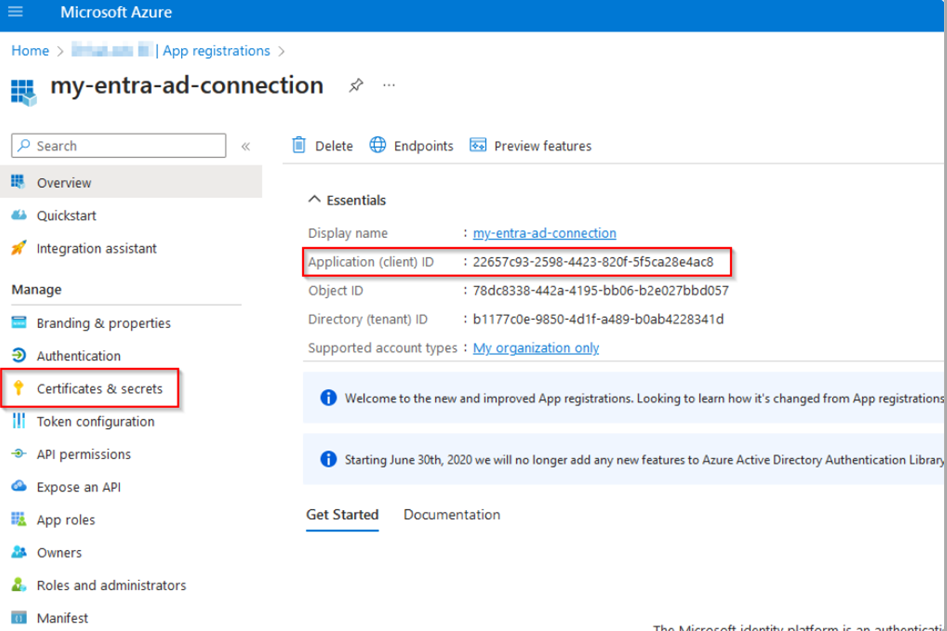
Task: Click the Token configuration icon
Action: (19, 420)
